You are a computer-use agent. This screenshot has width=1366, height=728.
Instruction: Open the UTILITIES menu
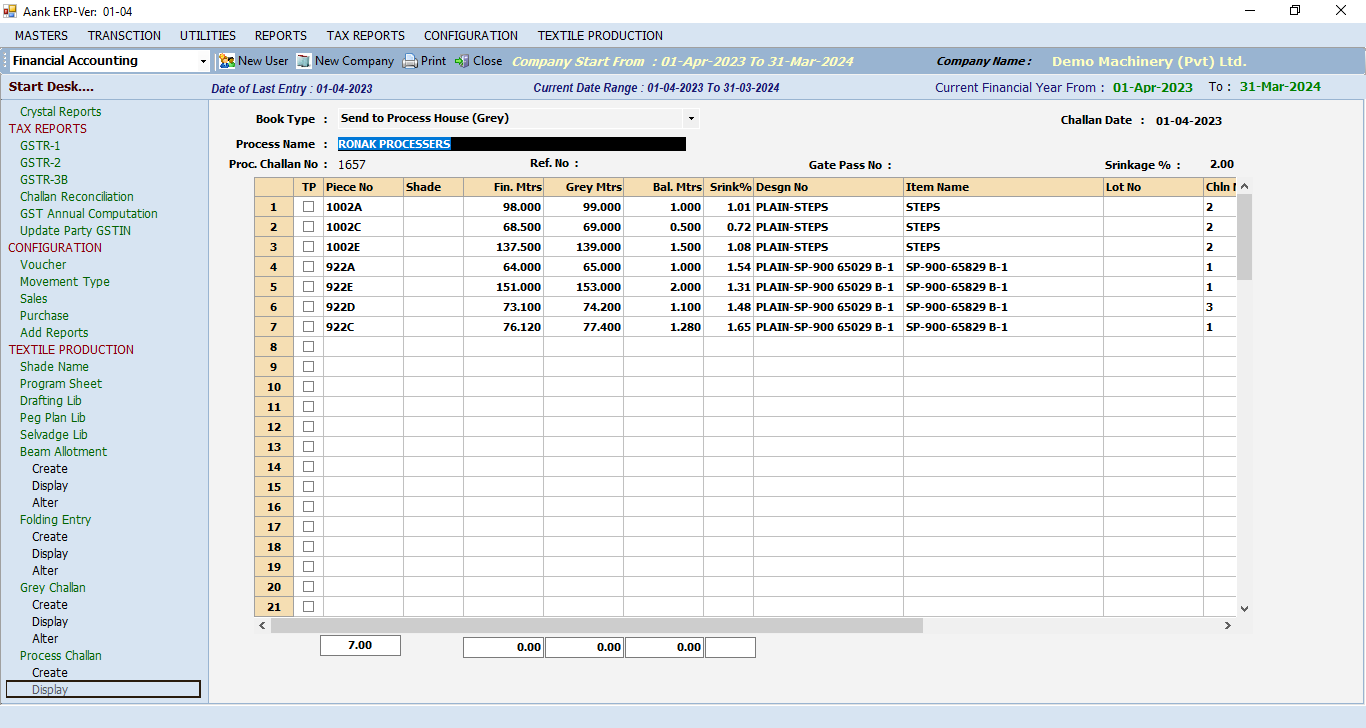[208, 35]
